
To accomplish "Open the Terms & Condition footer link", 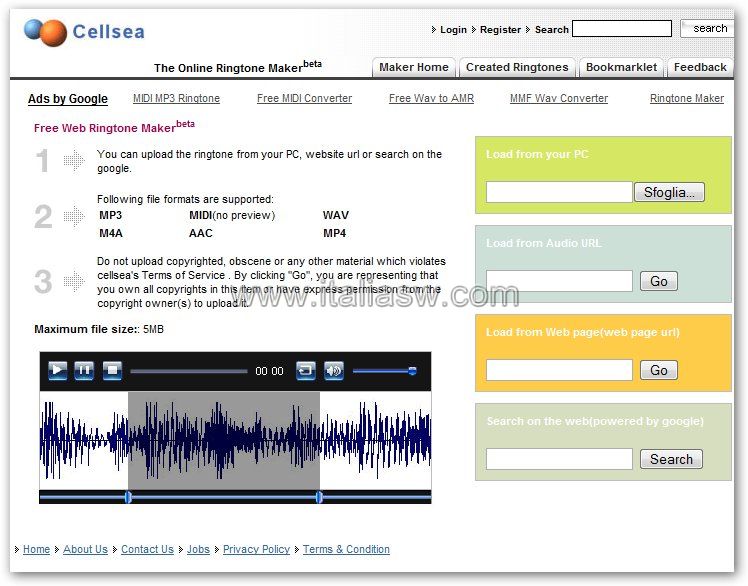I will coord(346,549).
